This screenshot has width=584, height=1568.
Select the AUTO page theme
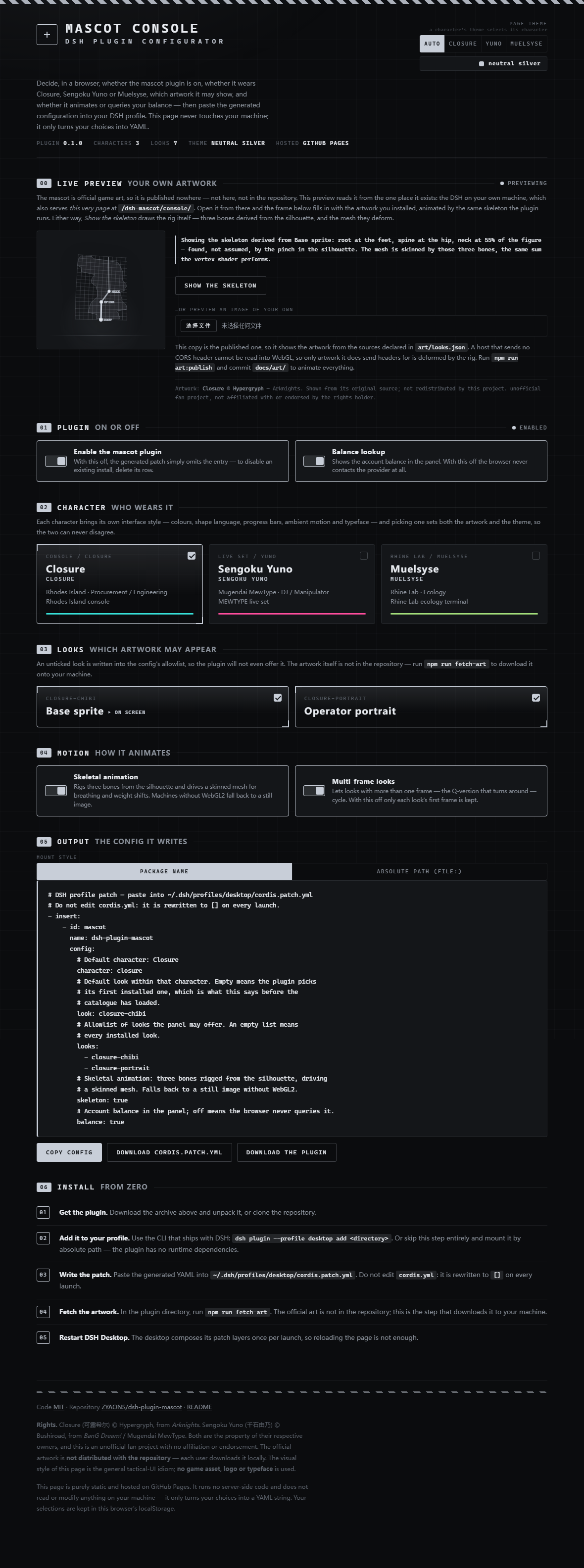click(x=432, y=44)
